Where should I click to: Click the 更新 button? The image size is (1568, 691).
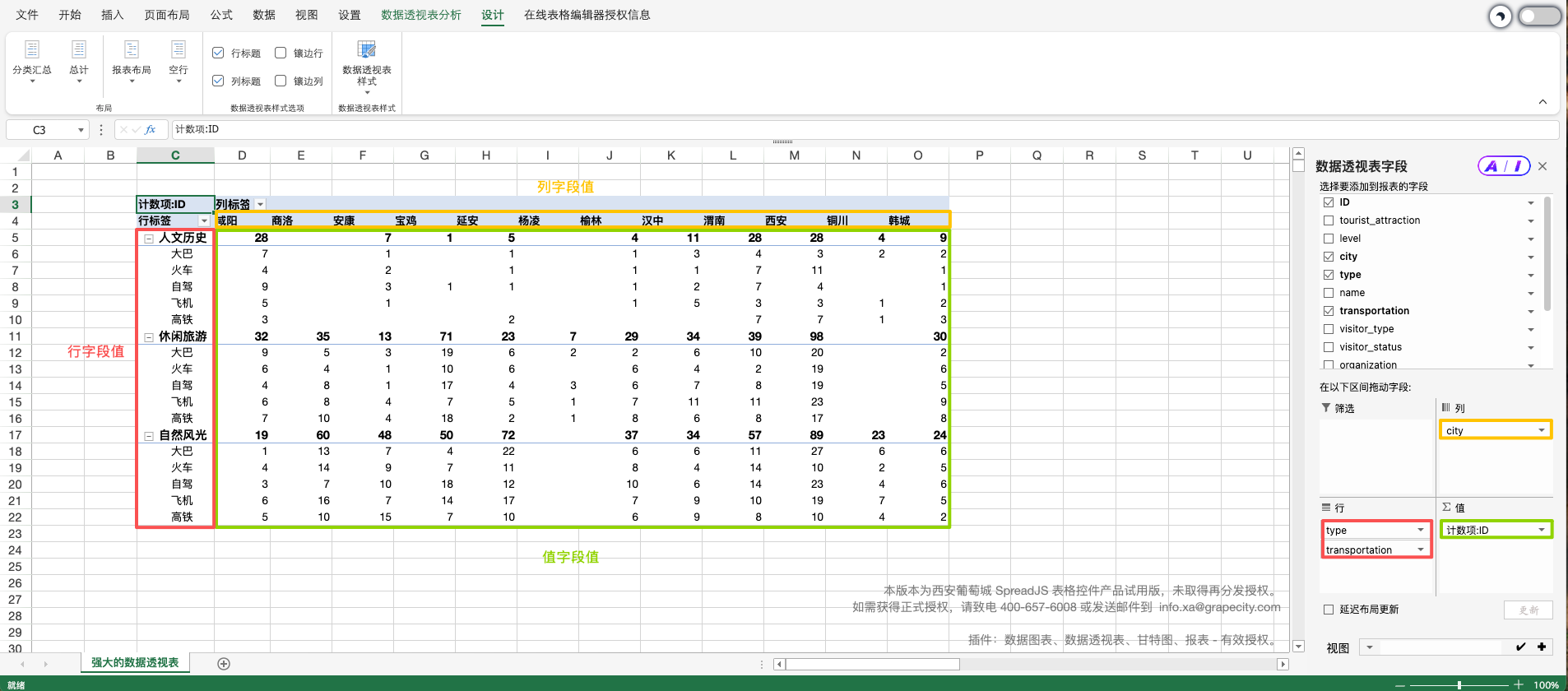(1529, 610)
